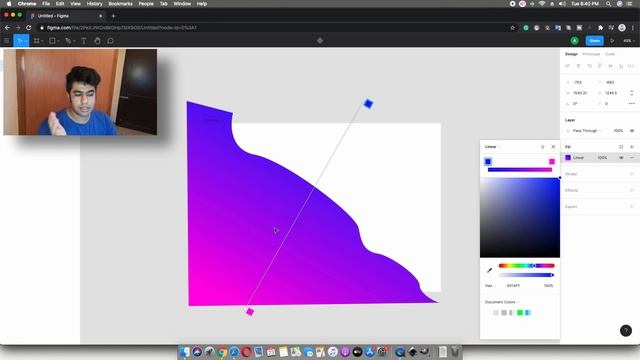640x360 pixels.
Task: Open the History menu
Action: [x=94, y=4]
